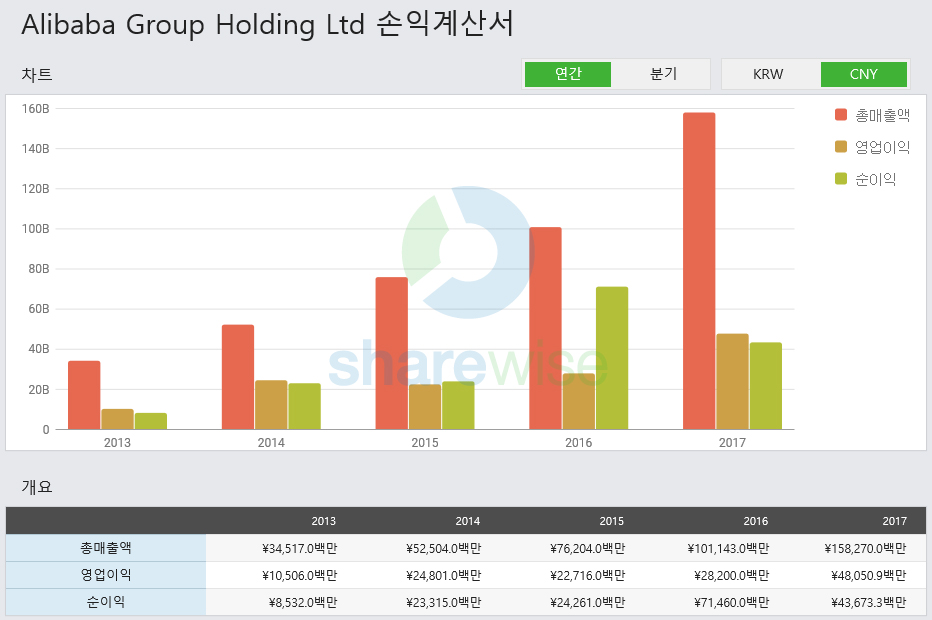Click the 2013 x-axis label
This screenshot has height=620, width=932.
(x=117, y=443)
